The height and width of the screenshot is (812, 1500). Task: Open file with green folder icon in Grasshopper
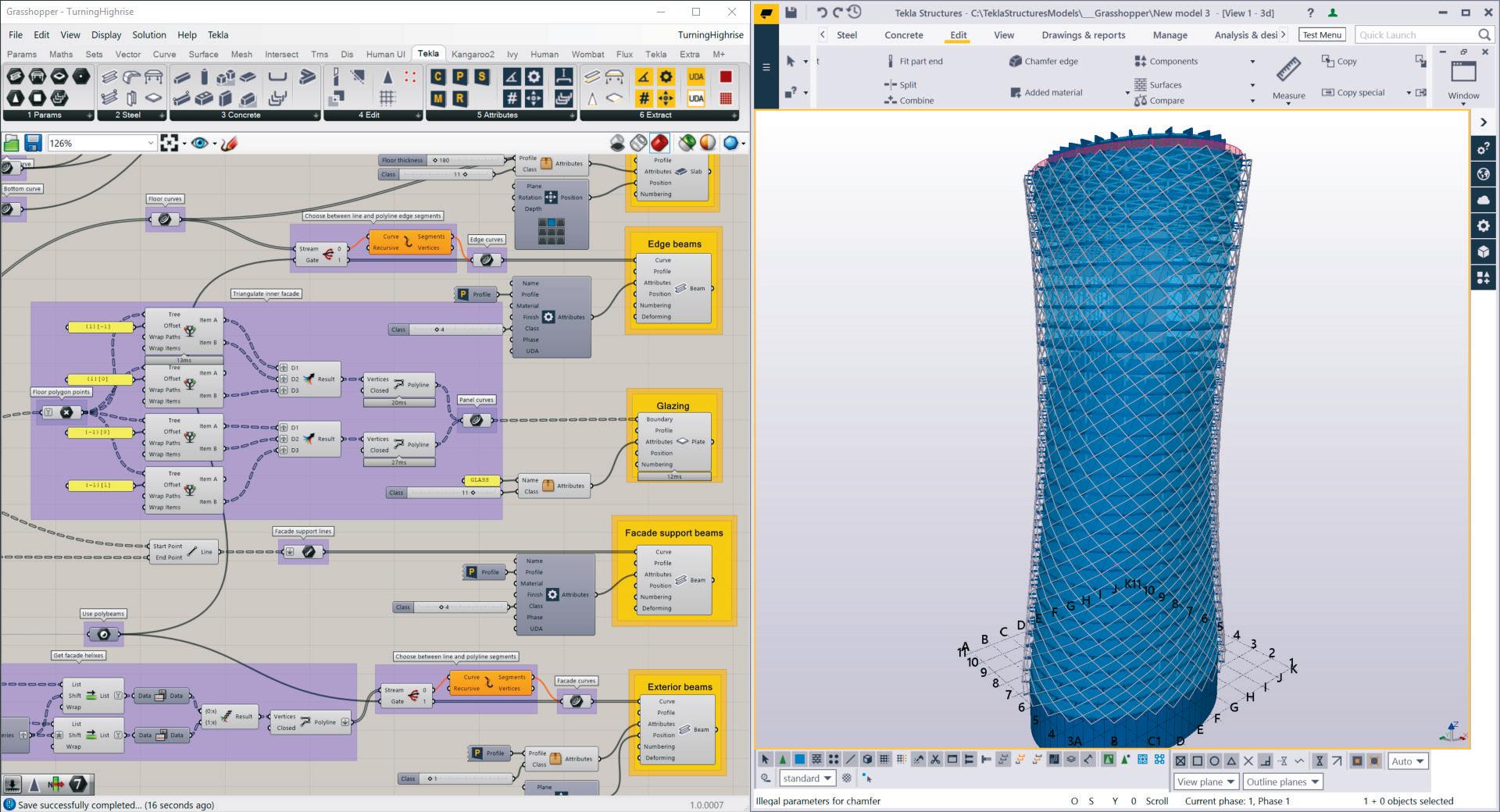click(11, 143)
